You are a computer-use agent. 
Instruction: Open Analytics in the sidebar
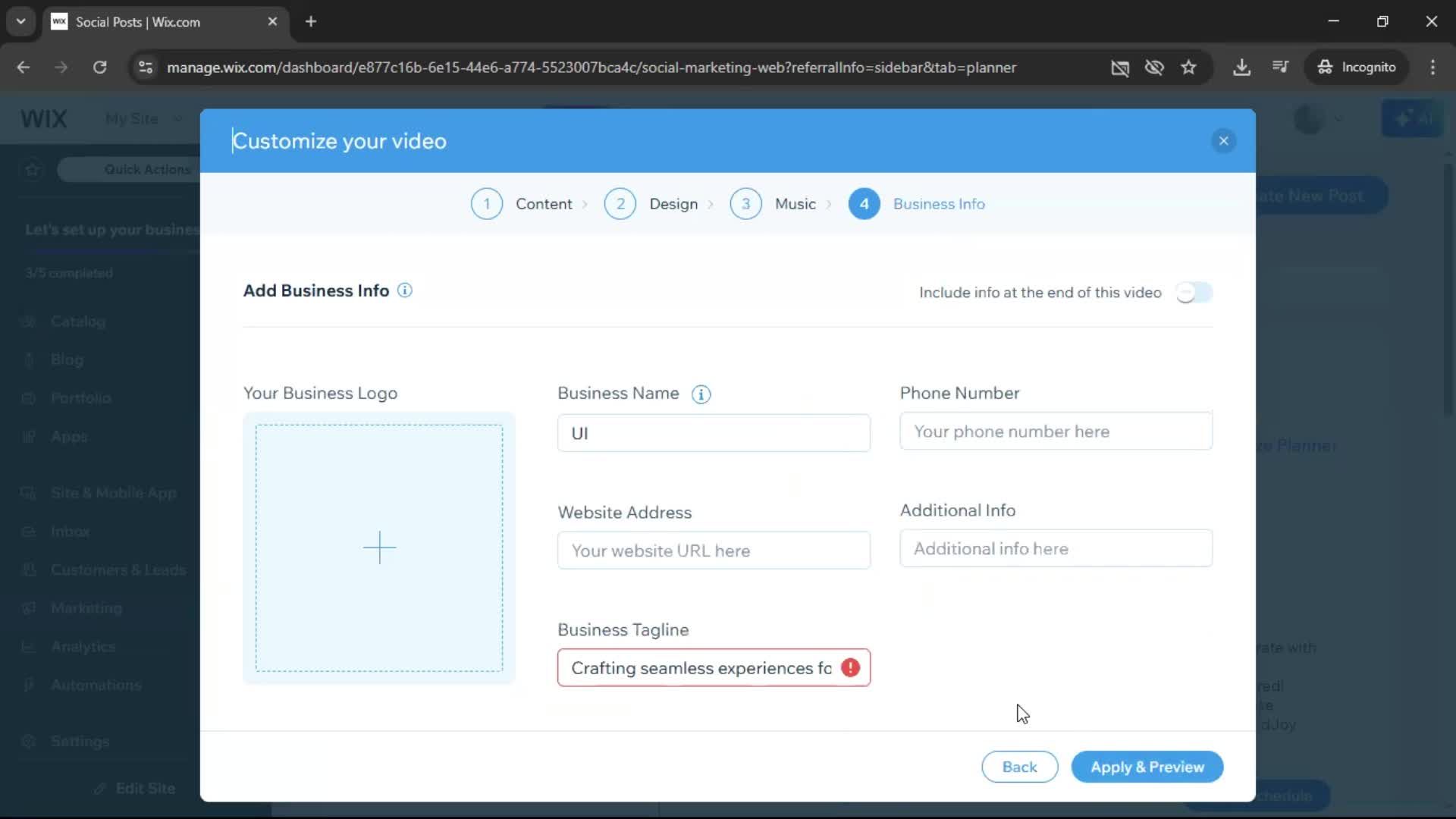tap(83, 647)
